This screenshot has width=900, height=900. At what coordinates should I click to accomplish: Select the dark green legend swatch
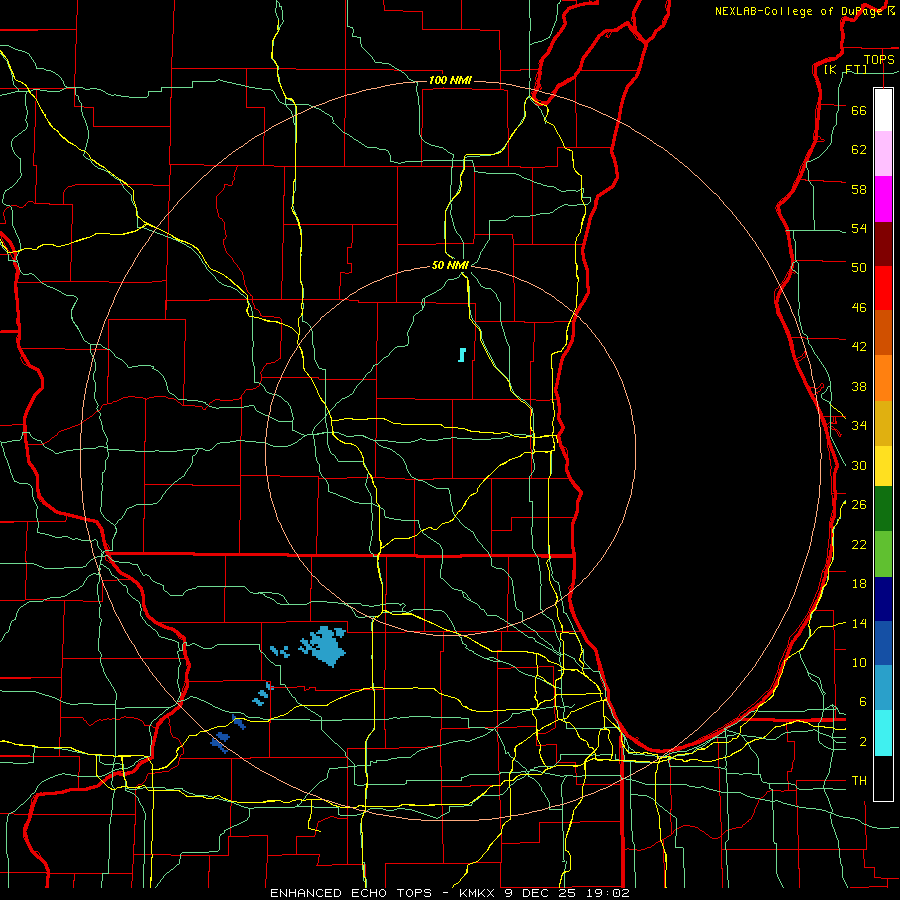point(883,509)
